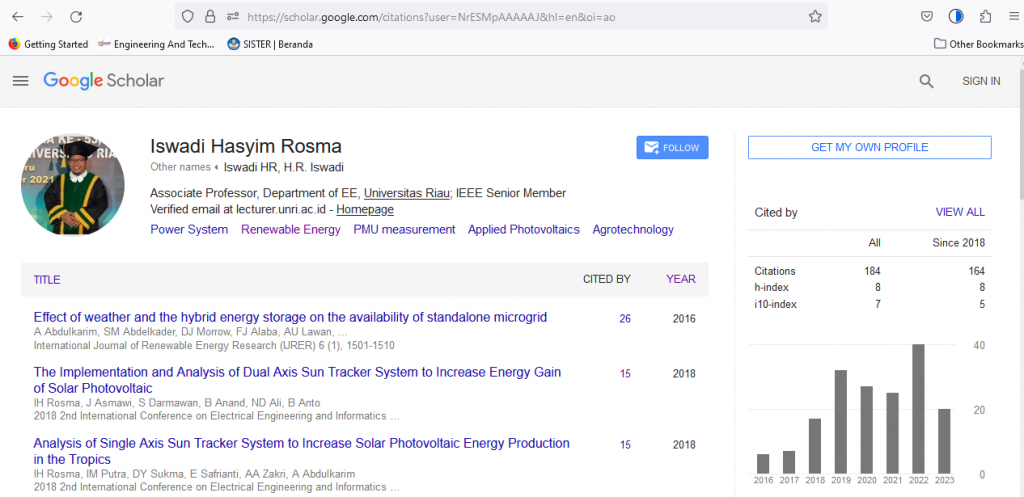Click the Since 2018 column header

pyautogui.click(x=958, y=243)
